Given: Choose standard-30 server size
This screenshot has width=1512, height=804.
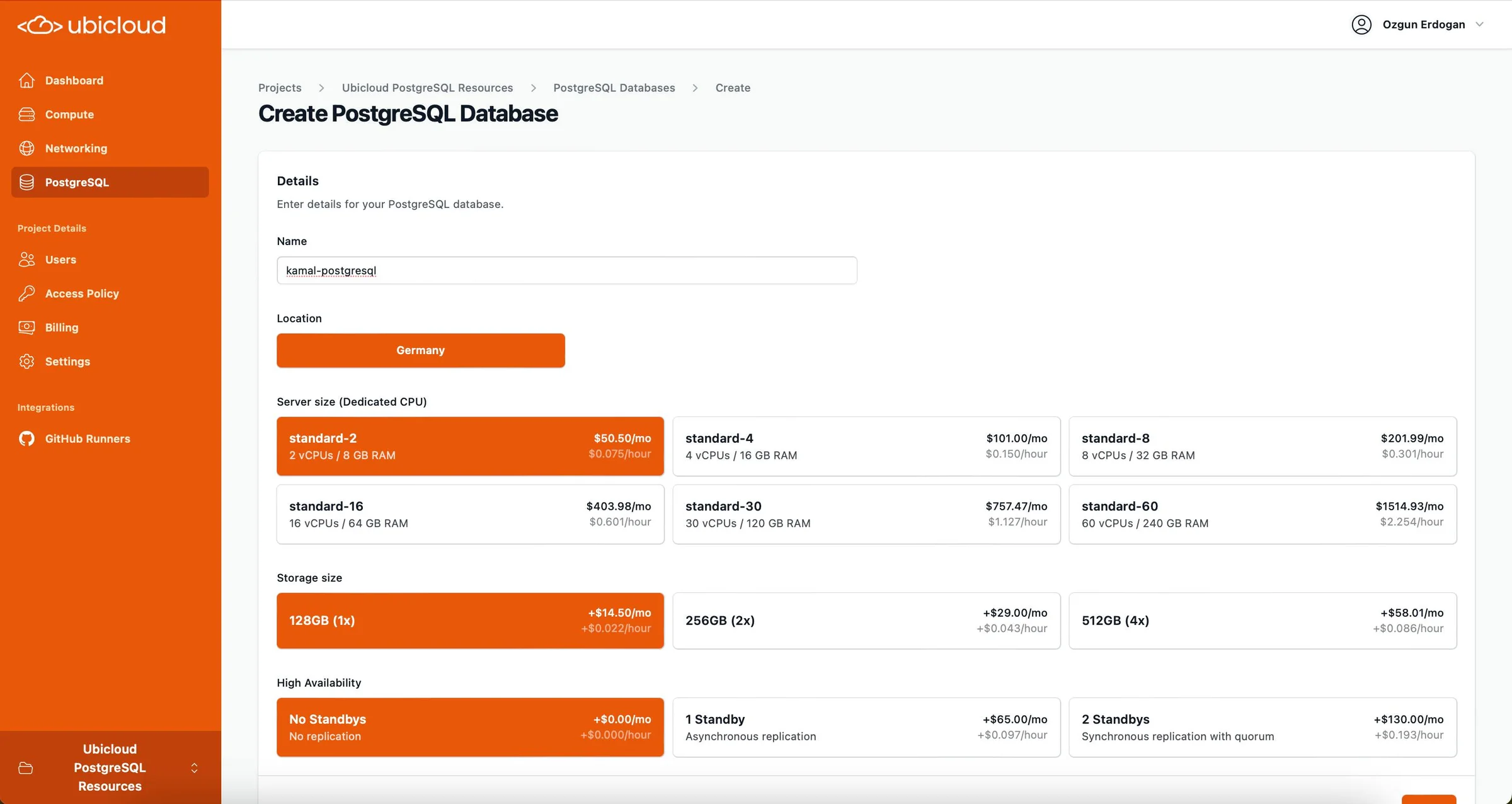Looking at the screenshot, I should pyautogui.click(x=866, y=514).
